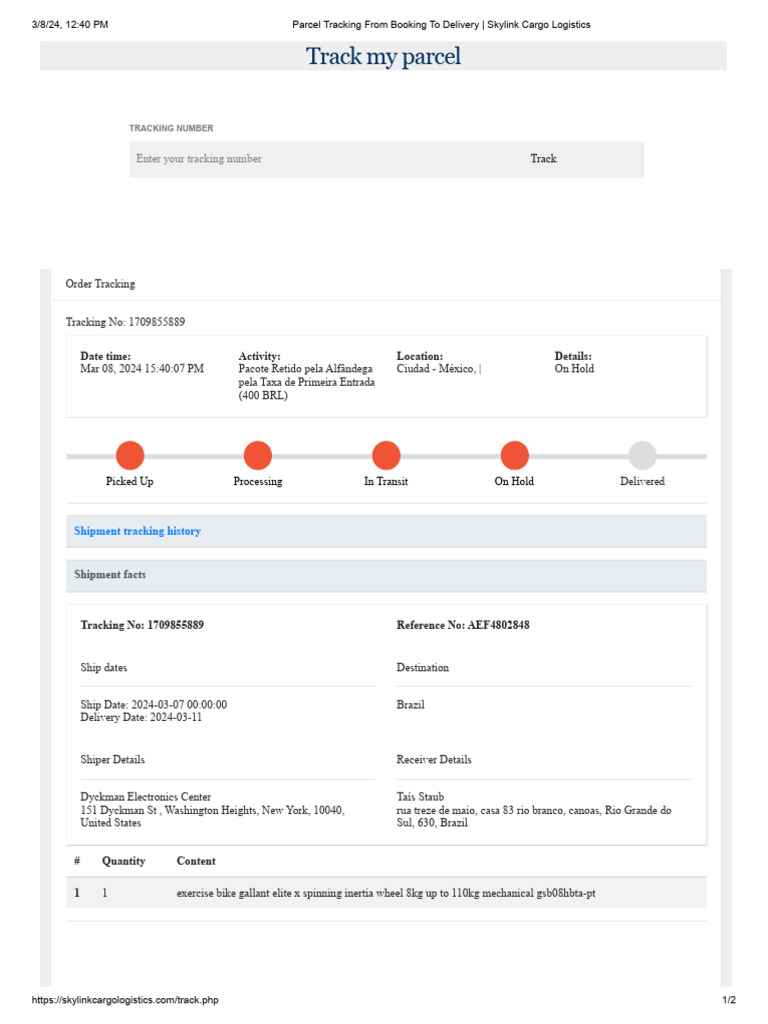Open the skylinkcargologistics.com track.php footer URL
Image resolution: width=768 pixels, height=1024 pixels.
(x=125, y=1000)
